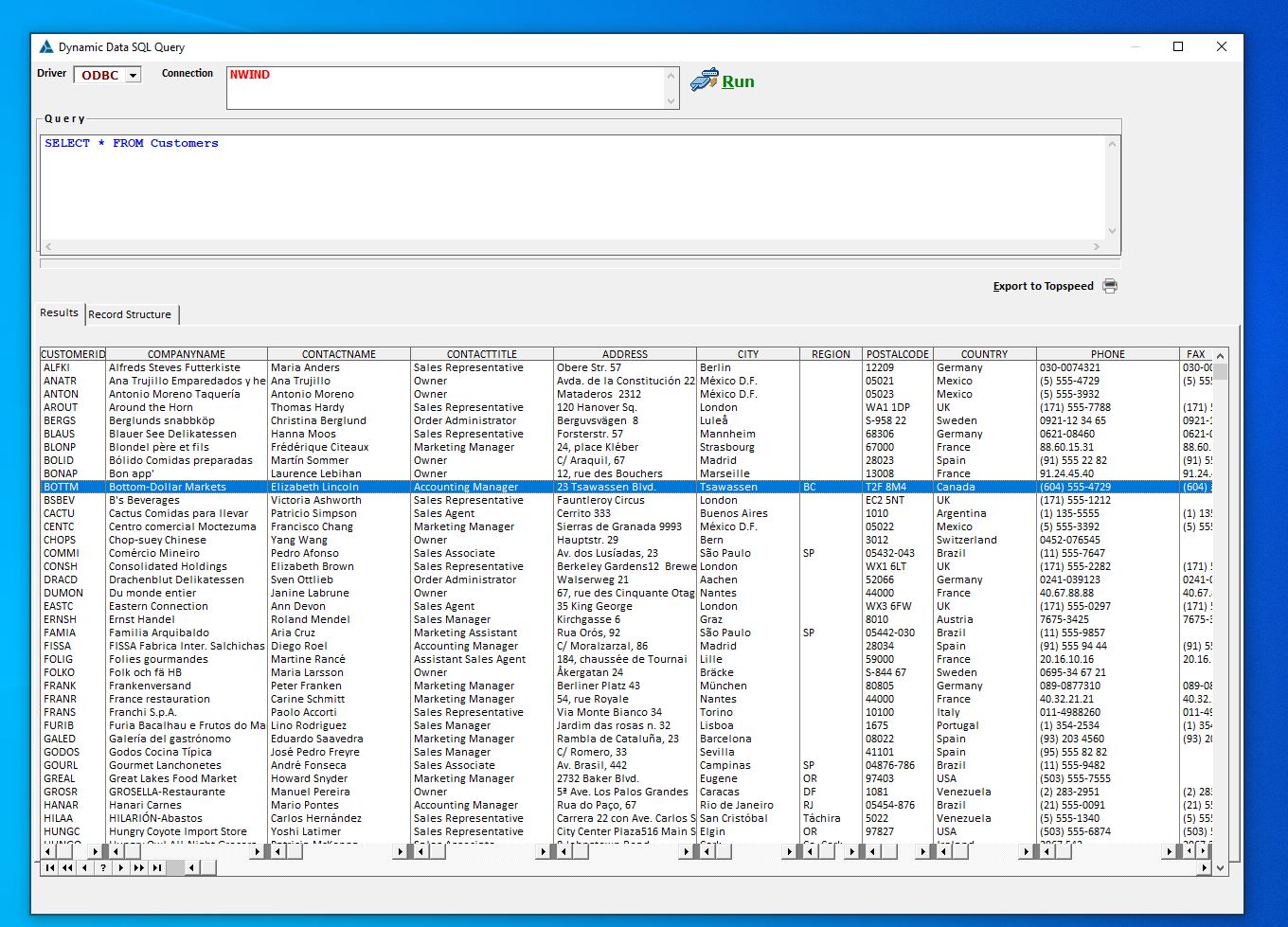Click the Export to Topspeed printer icon
Screen dimensions: 1288x927
pyautogui.click(x=1110, y=286)
